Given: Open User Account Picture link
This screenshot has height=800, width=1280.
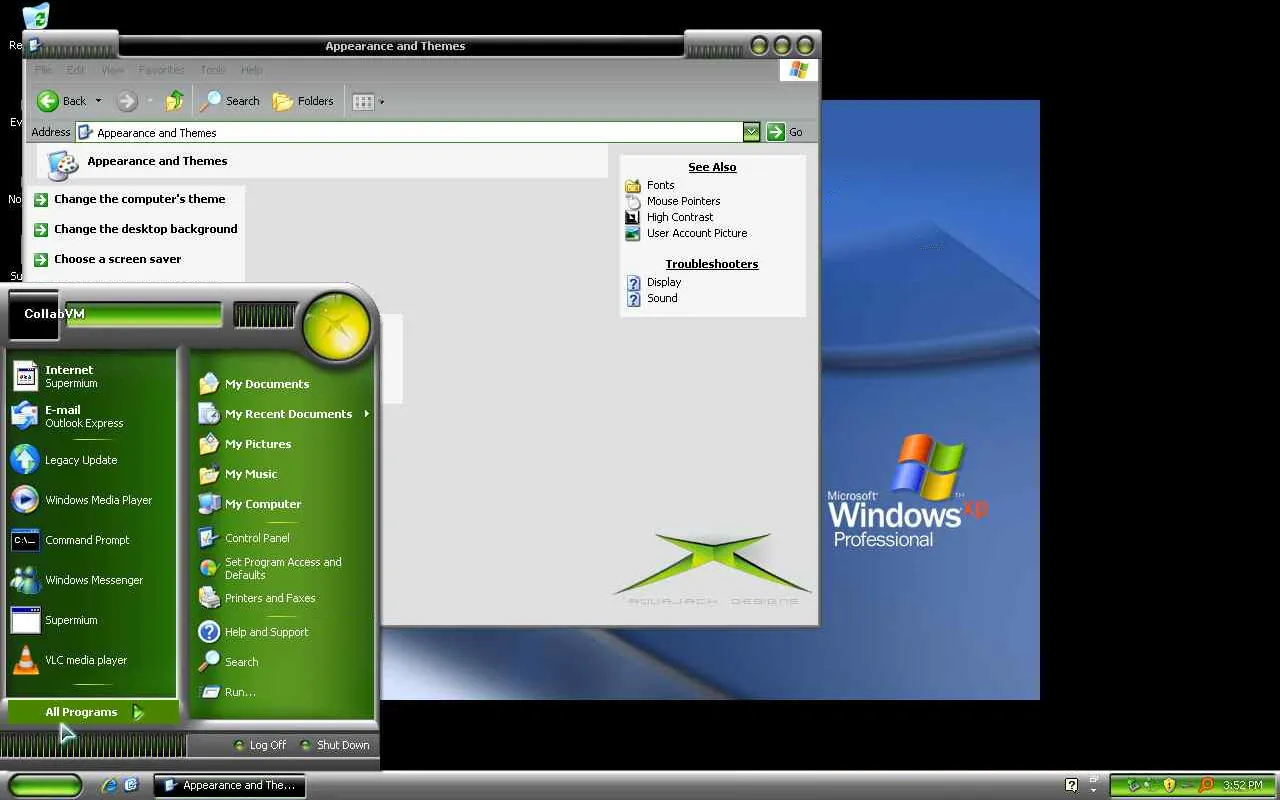Looking at the screenshot, I should coord(697,233).
